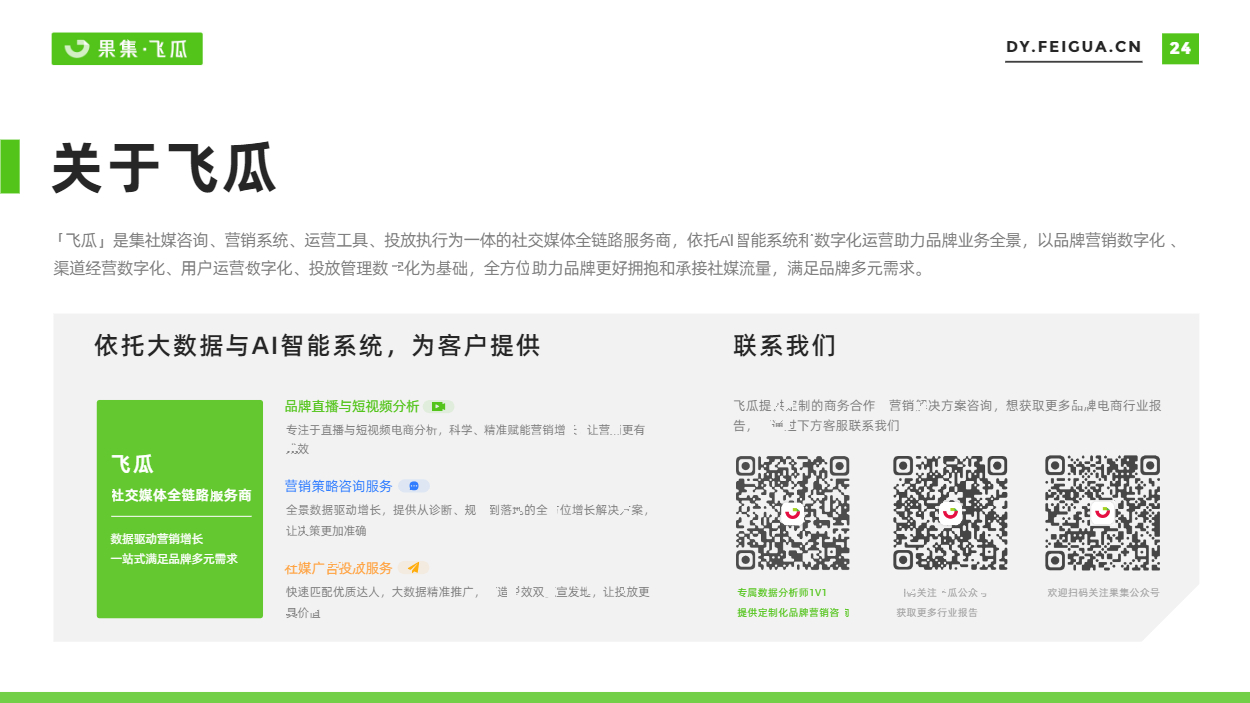
Task: Click description starting 快速匹配优质达人
Action: 468,602
